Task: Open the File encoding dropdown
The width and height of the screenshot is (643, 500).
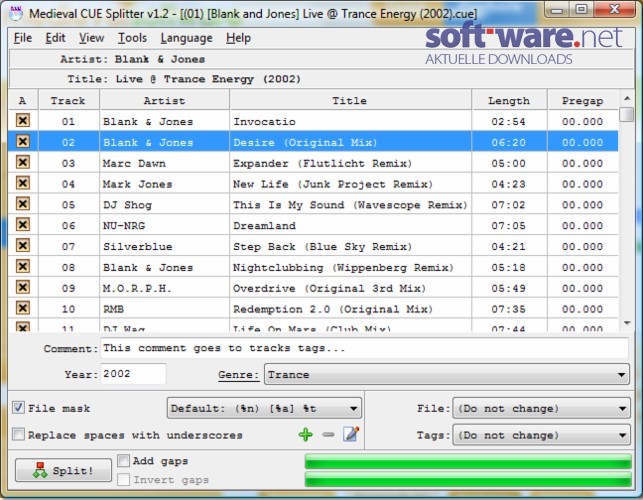Action: coord(541,408)
